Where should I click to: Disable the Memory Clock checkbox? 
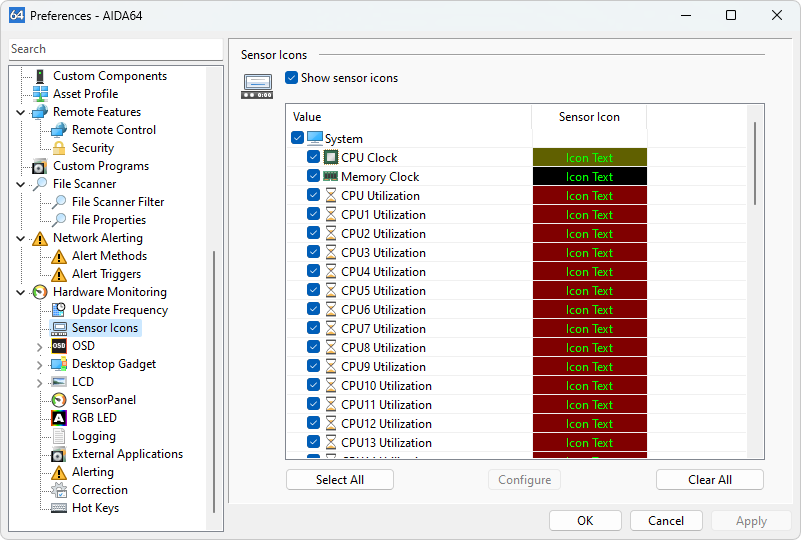click(314, 177)
